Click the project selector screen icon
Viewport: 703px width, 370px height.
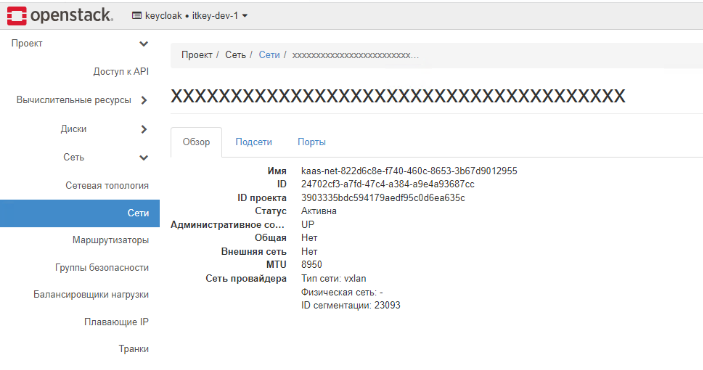(136, 16)
